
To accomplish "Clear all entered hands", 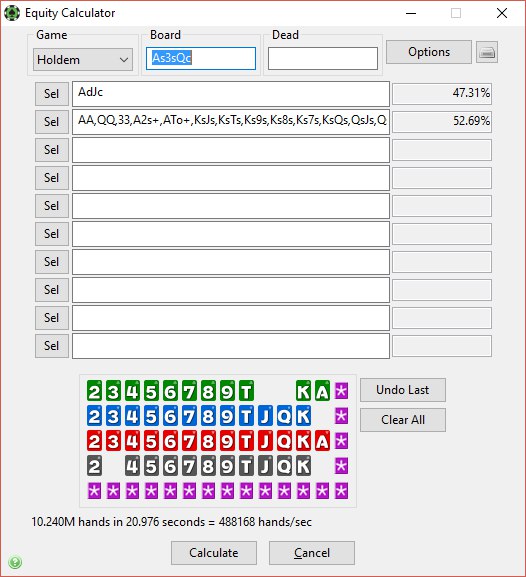I will point(403,420).
